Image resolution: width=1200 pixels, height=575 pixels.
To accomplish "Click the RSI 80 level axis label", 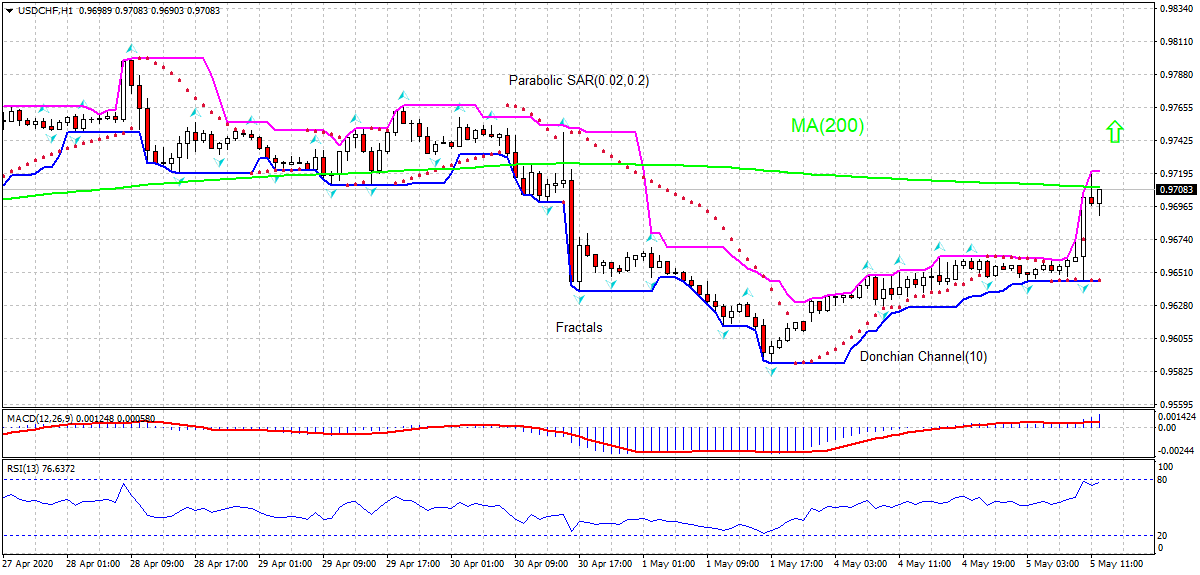I will [x=1161, y=480].
